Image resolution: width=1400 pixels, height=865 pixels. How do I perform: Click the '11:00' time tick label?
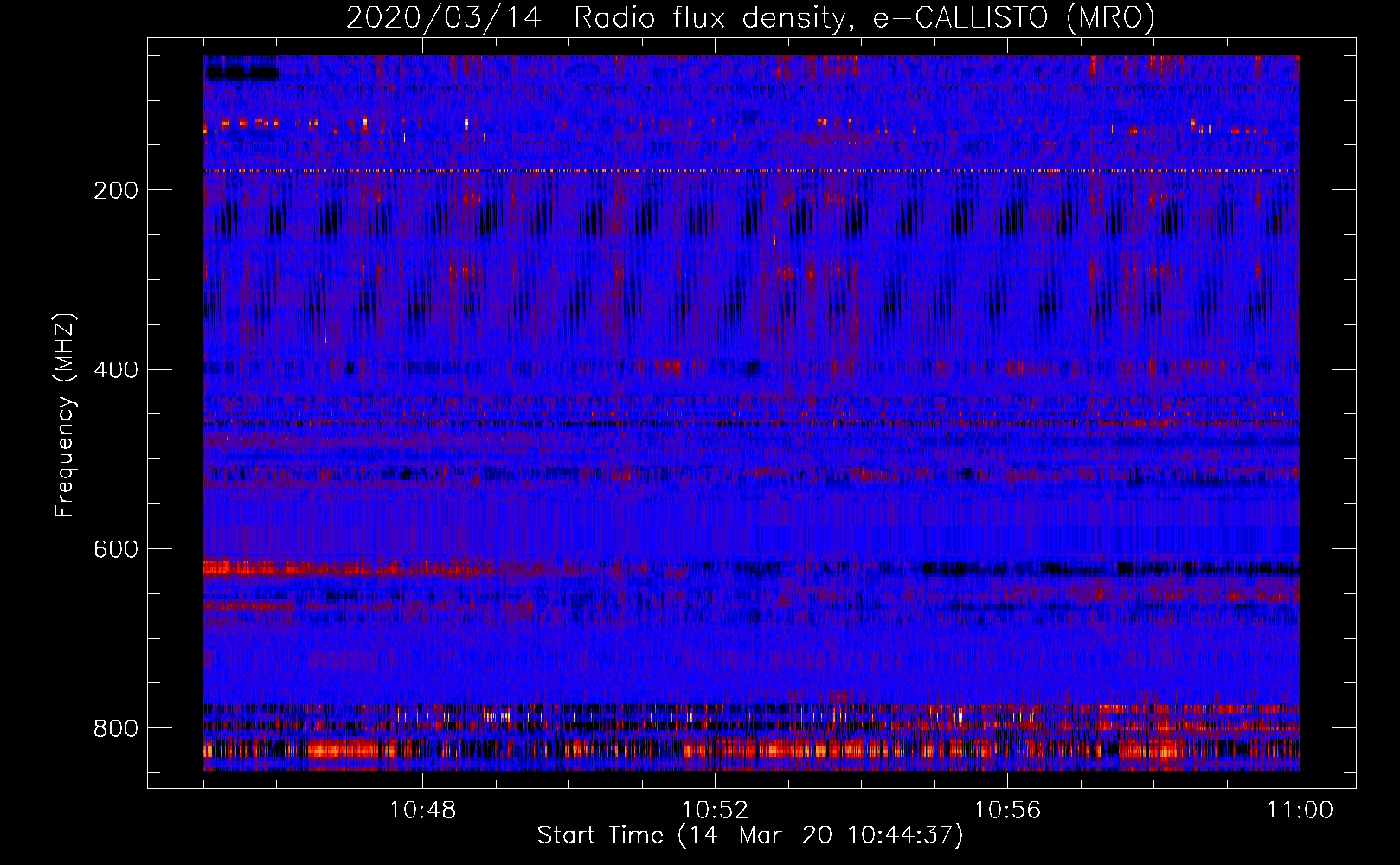point(1300,811)
